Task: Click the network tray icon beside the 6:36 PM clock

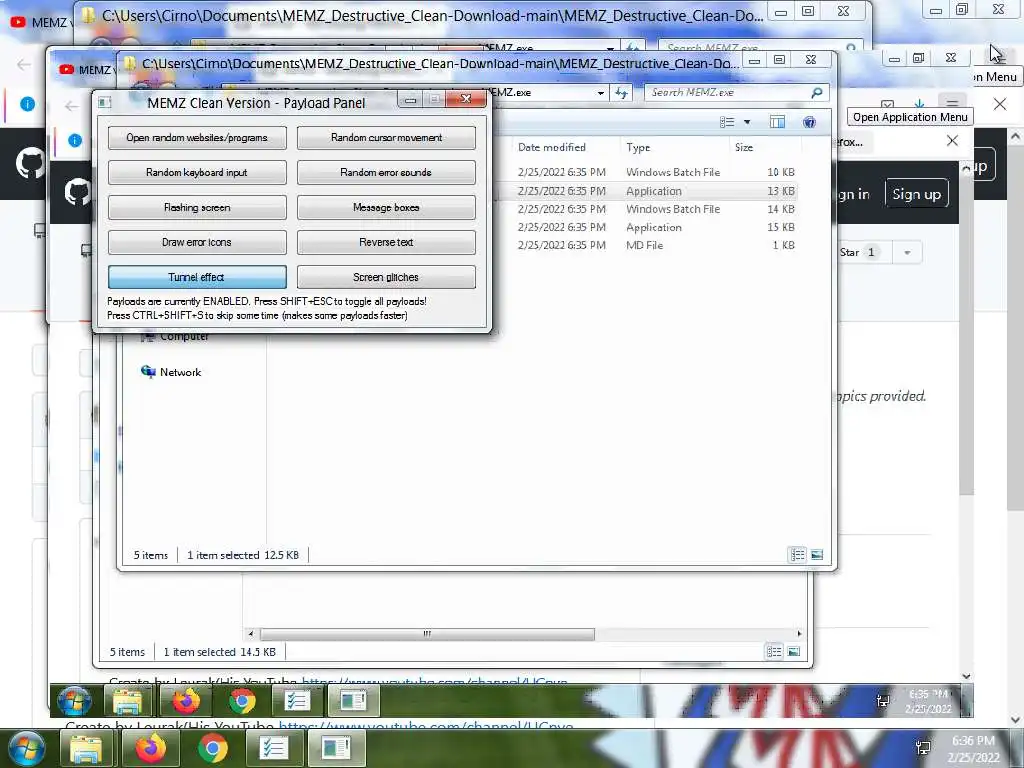Action: 923,749
